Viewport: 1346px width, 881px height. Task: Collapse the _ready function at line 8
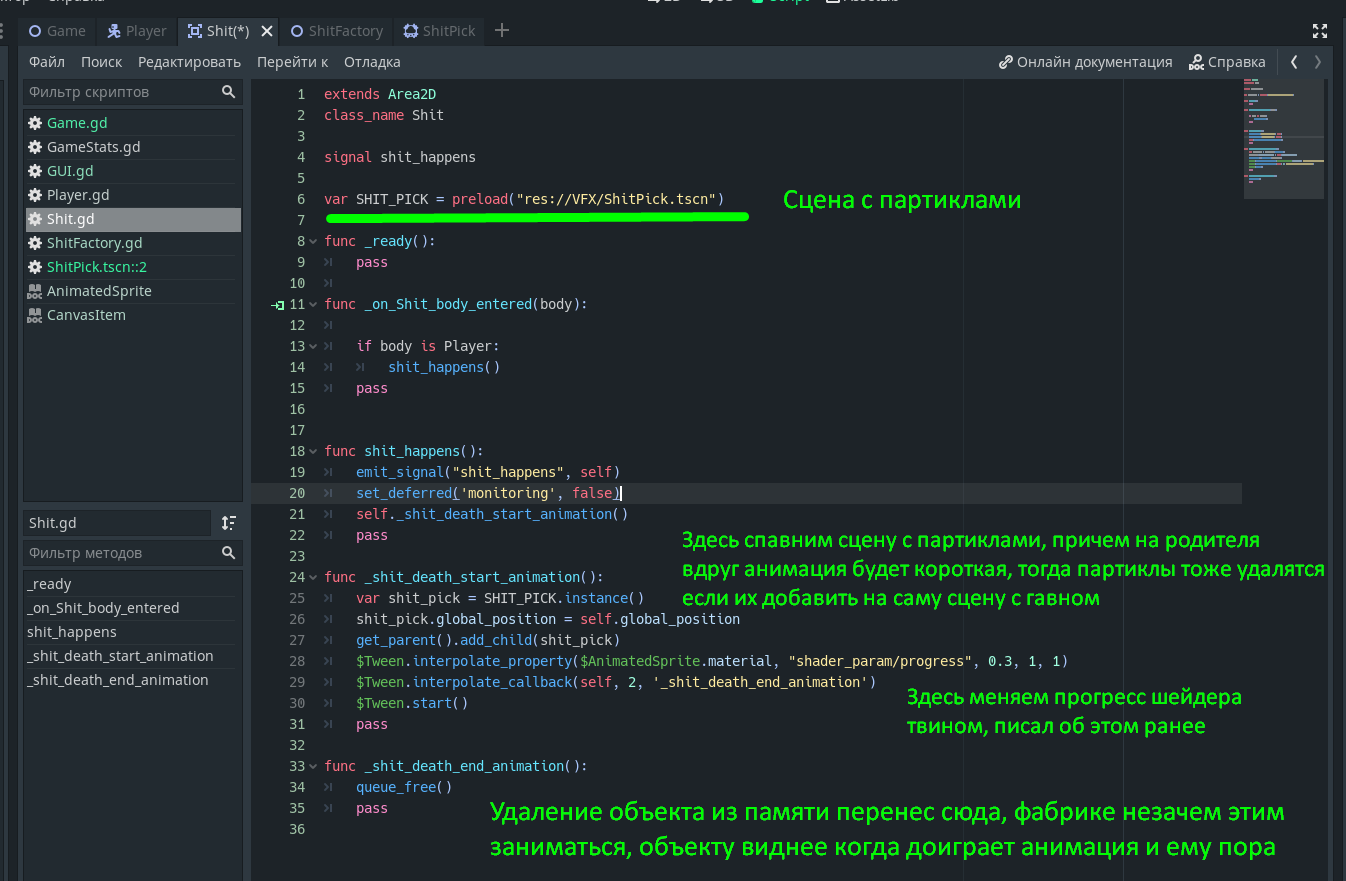point(313,241)
